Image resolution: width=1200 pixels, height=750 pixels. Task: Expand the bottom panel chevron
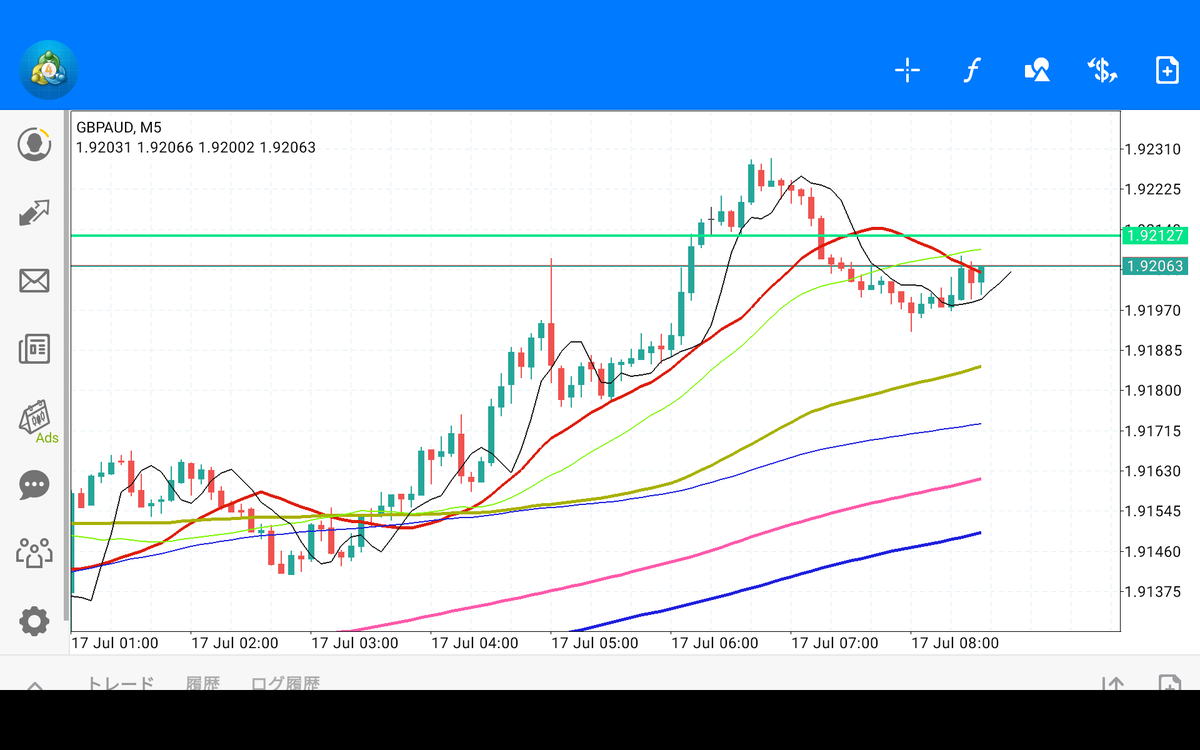pyautogui.click(x=34, y=685)
